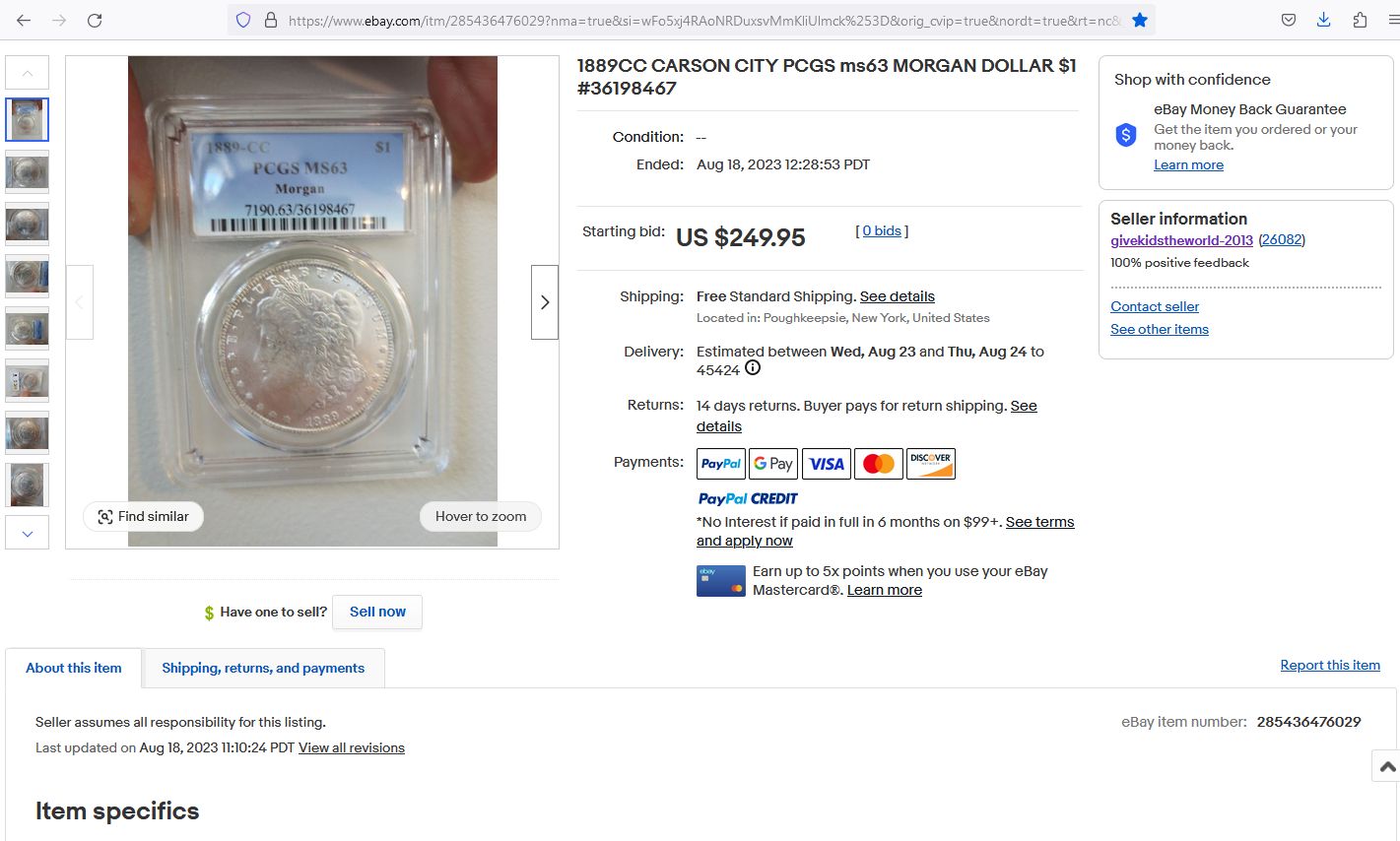
Task: Click the shield tracking protection icon
Action: click(x=243, y=20)
